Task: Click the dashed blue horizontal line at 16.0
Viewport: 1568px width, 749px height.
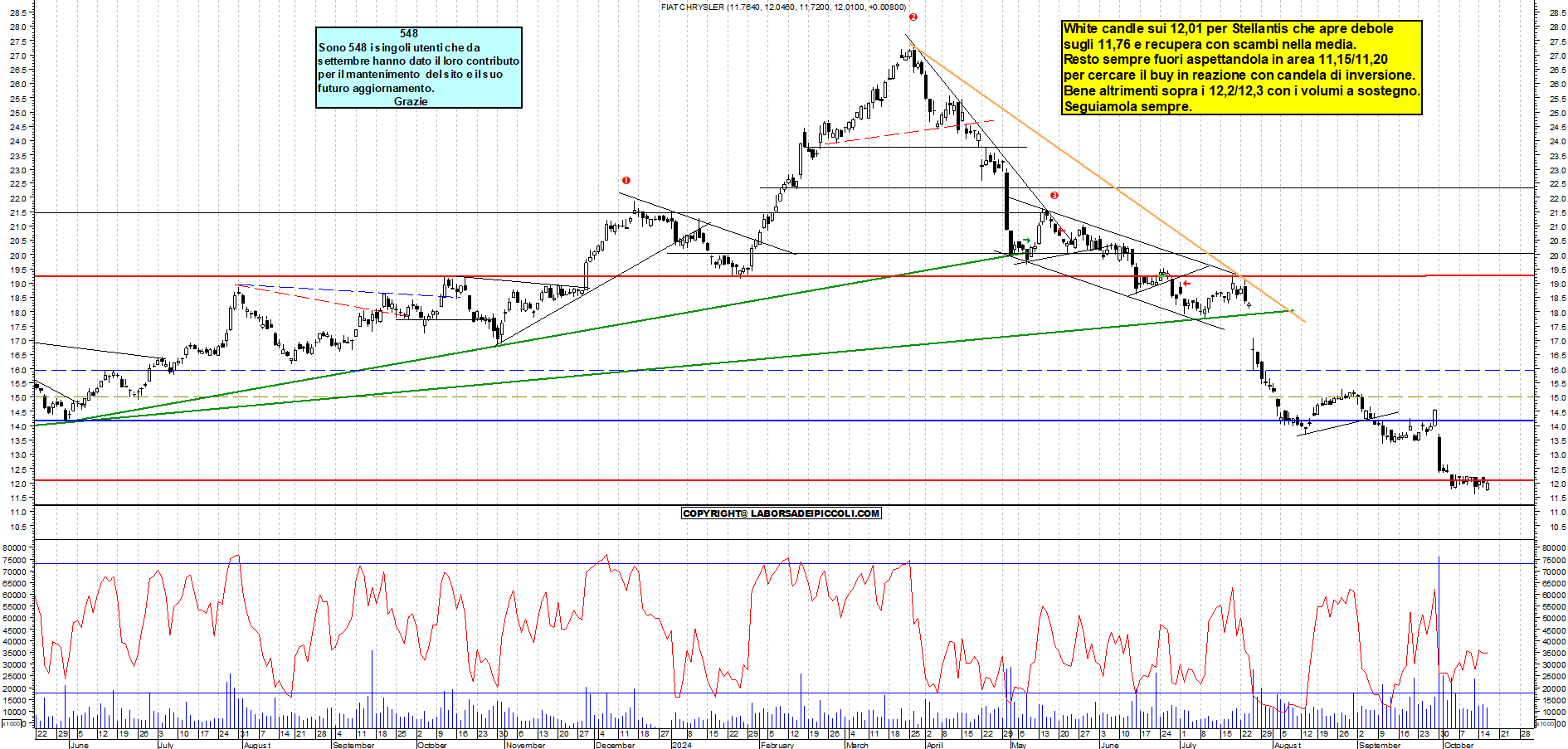Action: (784, 370)
